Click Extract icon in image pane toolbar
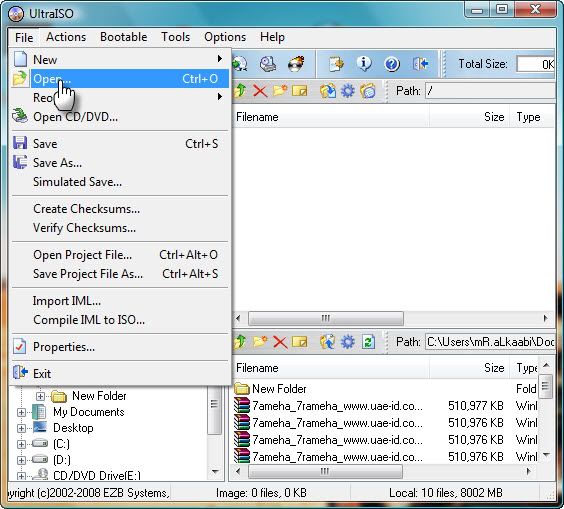This screenshot has height=509, width=564. 328,91
